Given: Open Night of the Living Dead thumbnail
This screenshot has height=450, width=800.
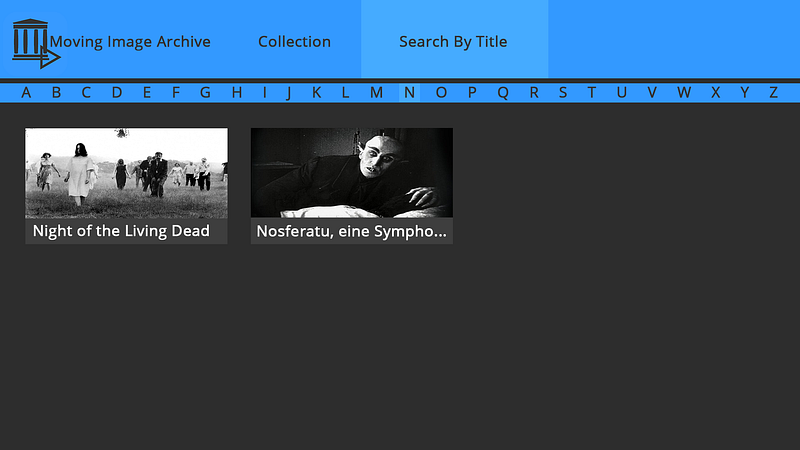Looking at the screenshot, I should 127,173.
